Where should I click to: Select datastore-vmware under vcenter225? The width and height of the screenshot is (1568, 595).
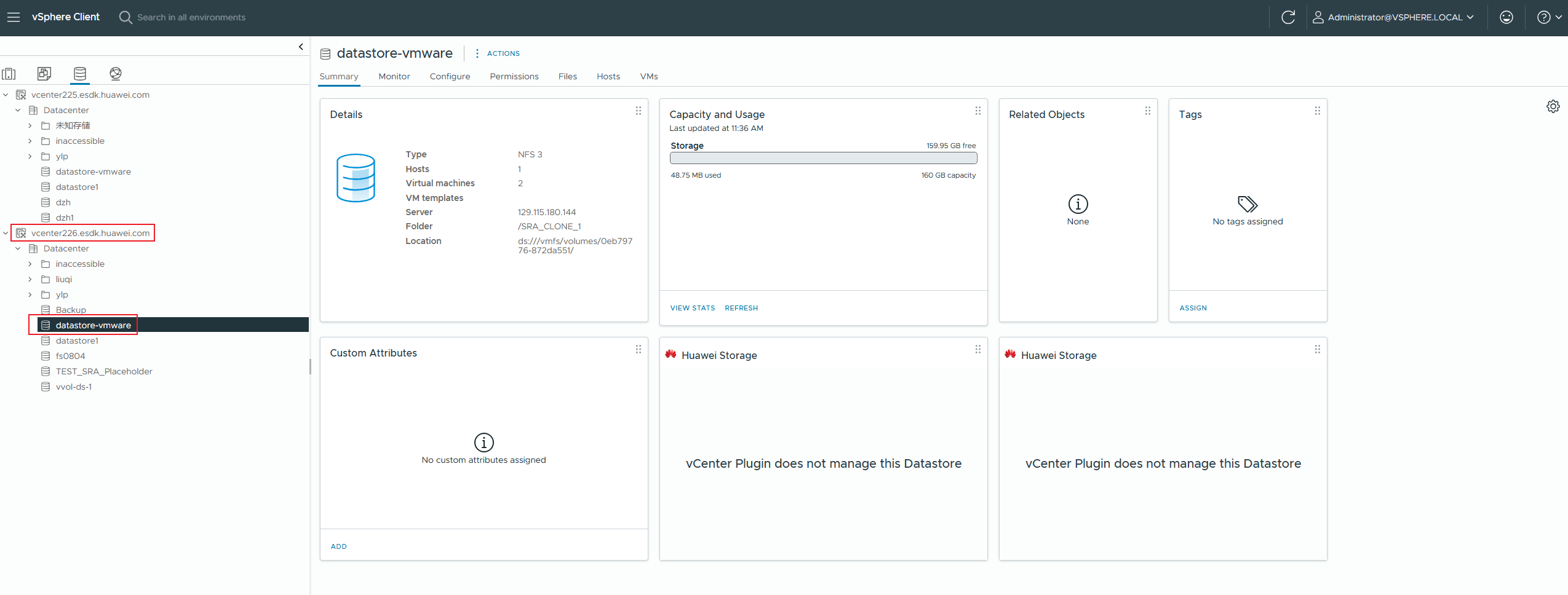[93, 171]
